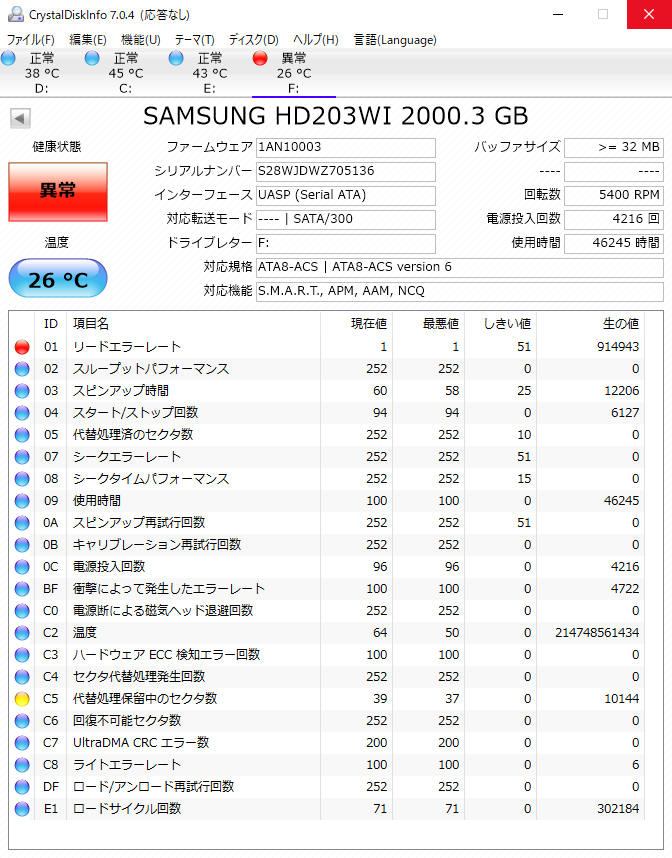Click the drive letter field F:
Image resolution: width=672 pixels, height=858 pixels.
tap(346, 244)
